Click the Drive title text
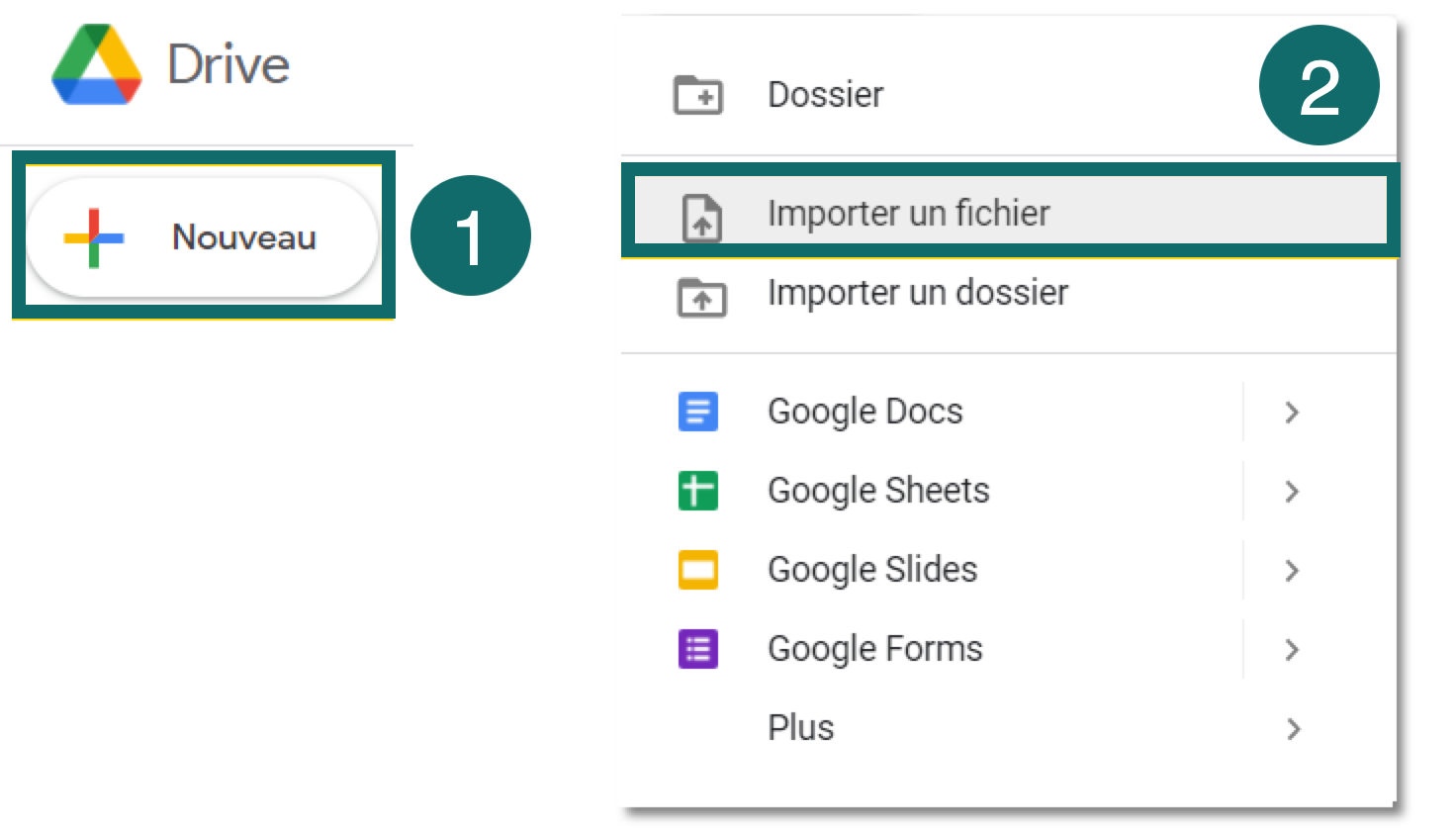1456x833 pixels. pos(228,65)
